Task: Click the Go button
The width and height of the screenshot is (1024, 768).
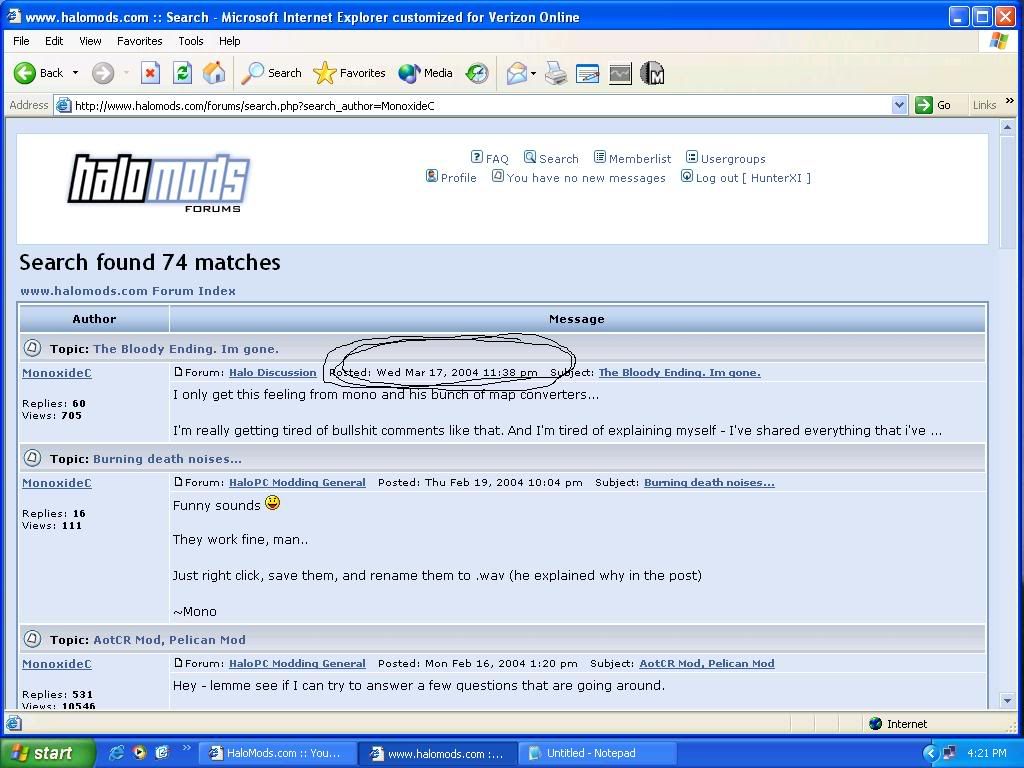Action: pyautogui.click(x=933, y=105)
